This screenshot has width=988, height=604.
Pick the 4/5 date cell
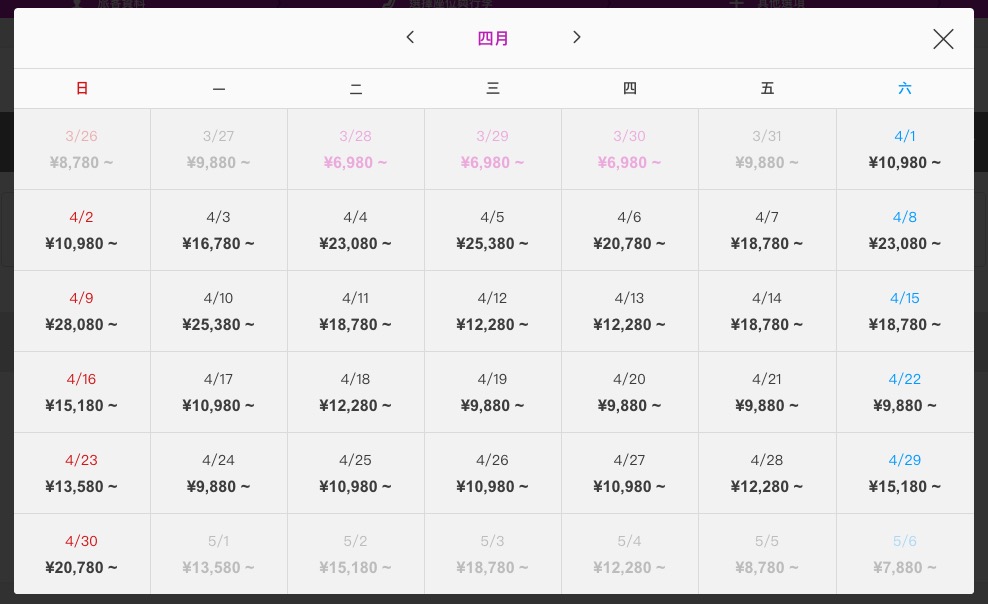[x=493, y=231]
